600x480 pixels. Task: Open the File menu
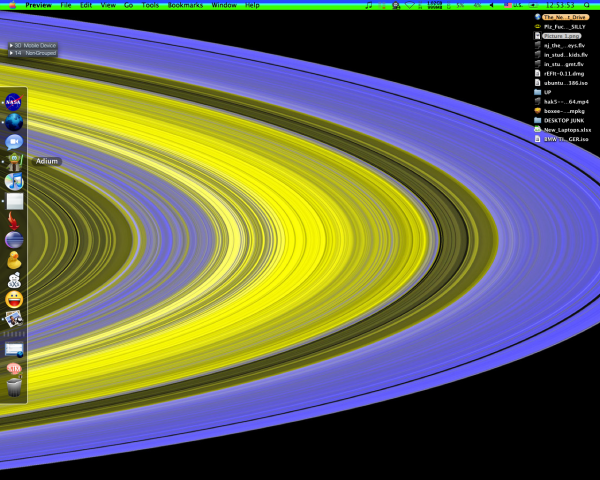pos(66,5)
